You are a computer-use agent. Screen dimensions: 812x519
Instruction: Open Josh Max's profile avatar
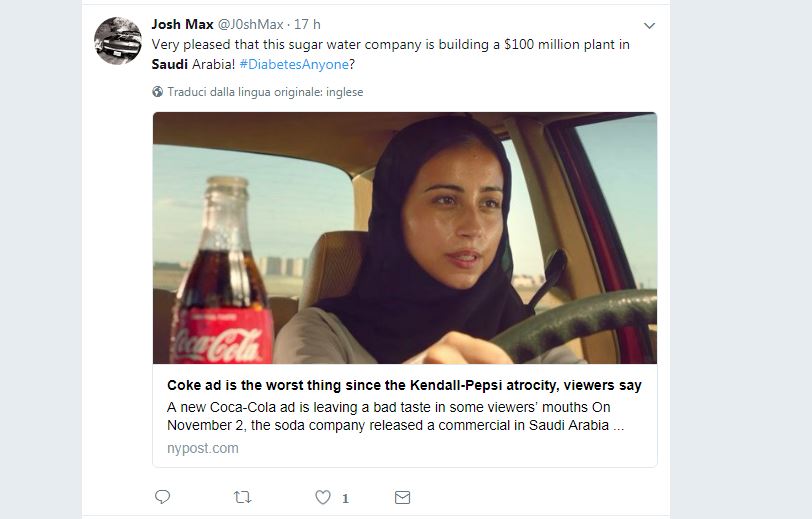point(117,41)
